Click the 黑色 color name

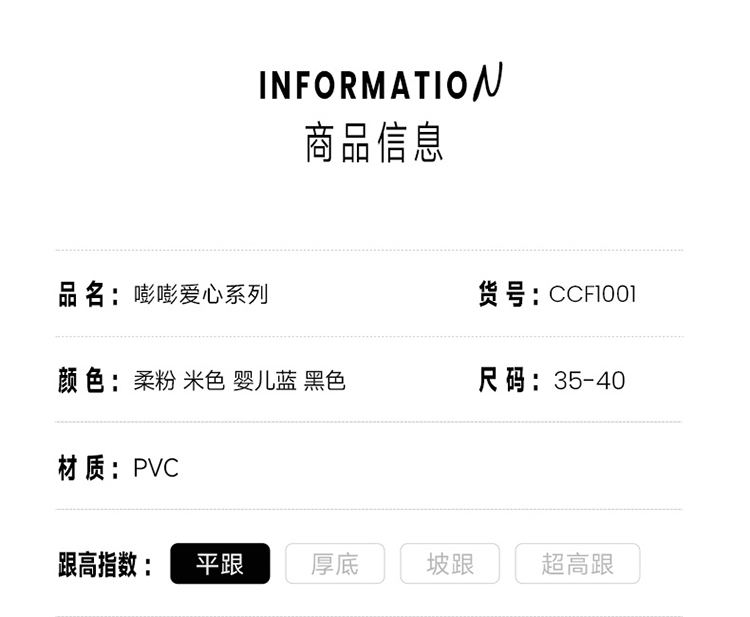pyautogui.click(x=325, y=381)
